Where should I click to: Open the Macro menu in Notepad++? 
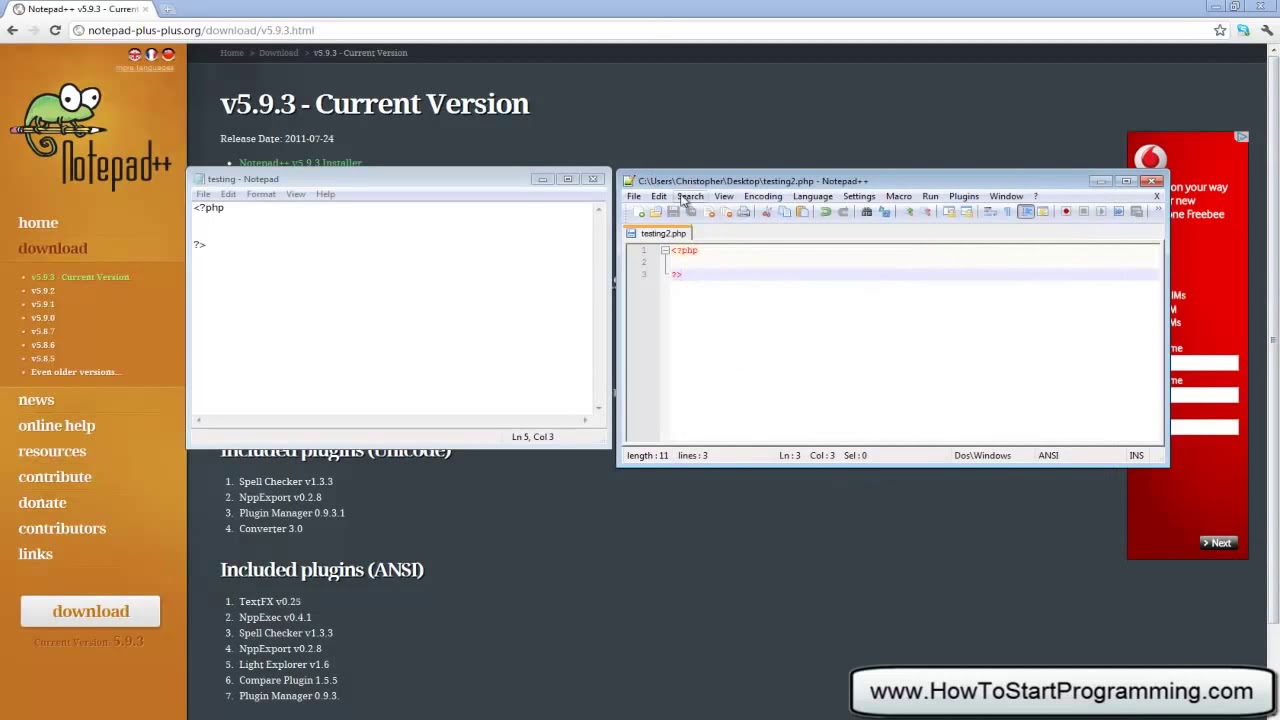point(898,196)
